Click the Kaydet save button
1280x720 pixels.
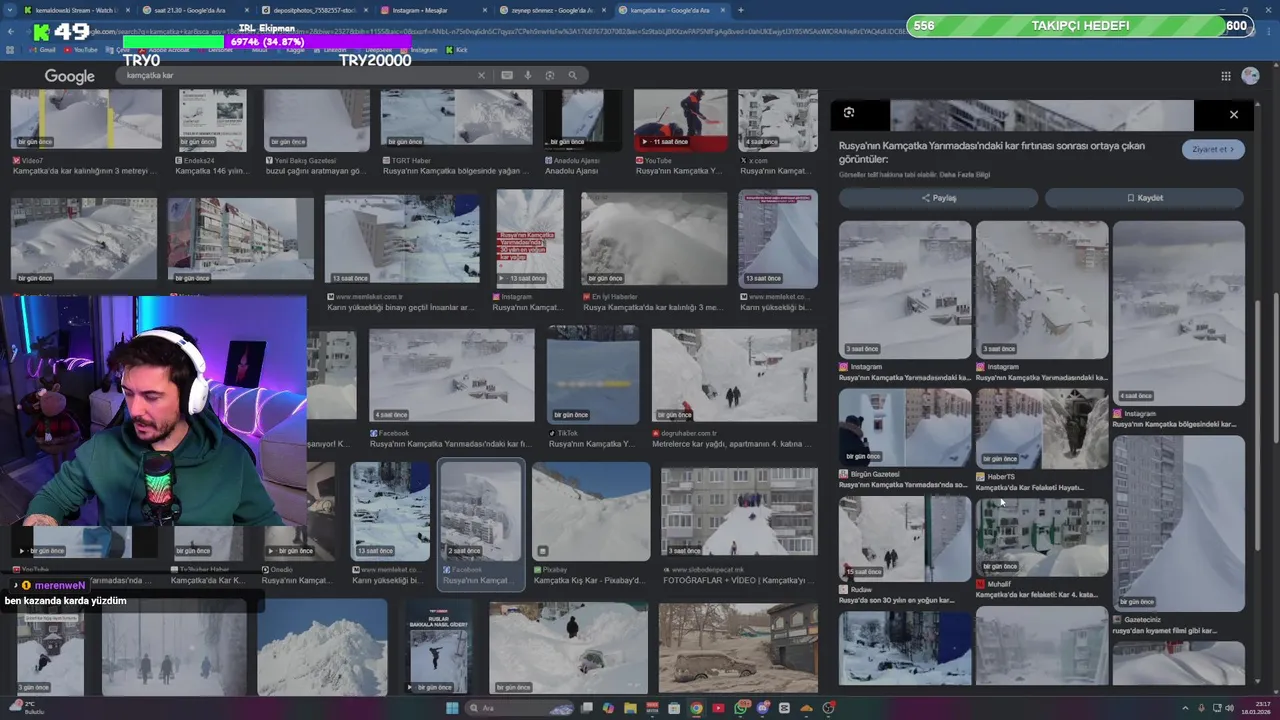click(x=1144, y=198)
